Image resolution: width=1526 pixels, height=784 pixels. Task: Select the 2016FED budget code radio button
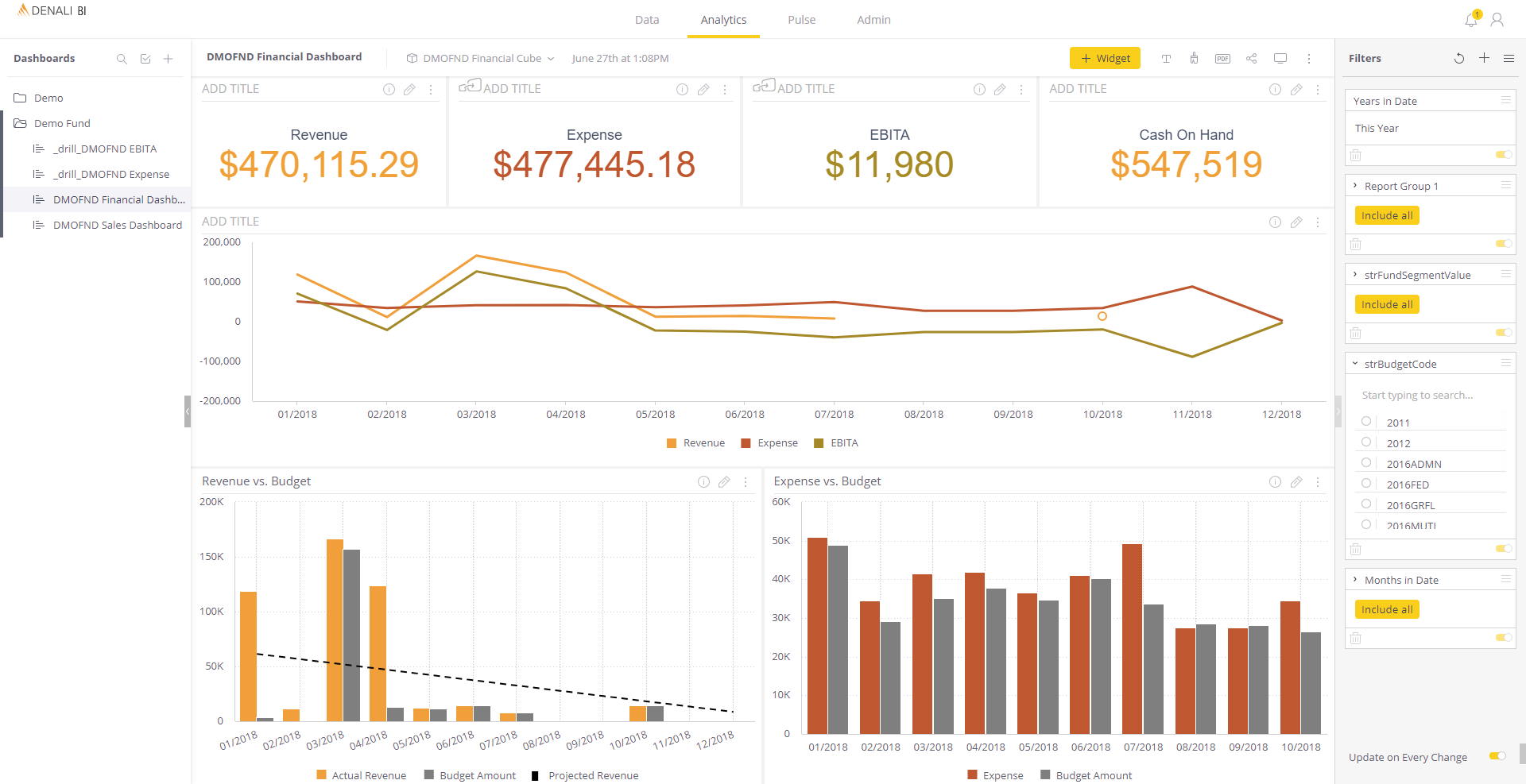coord(1366,484)
